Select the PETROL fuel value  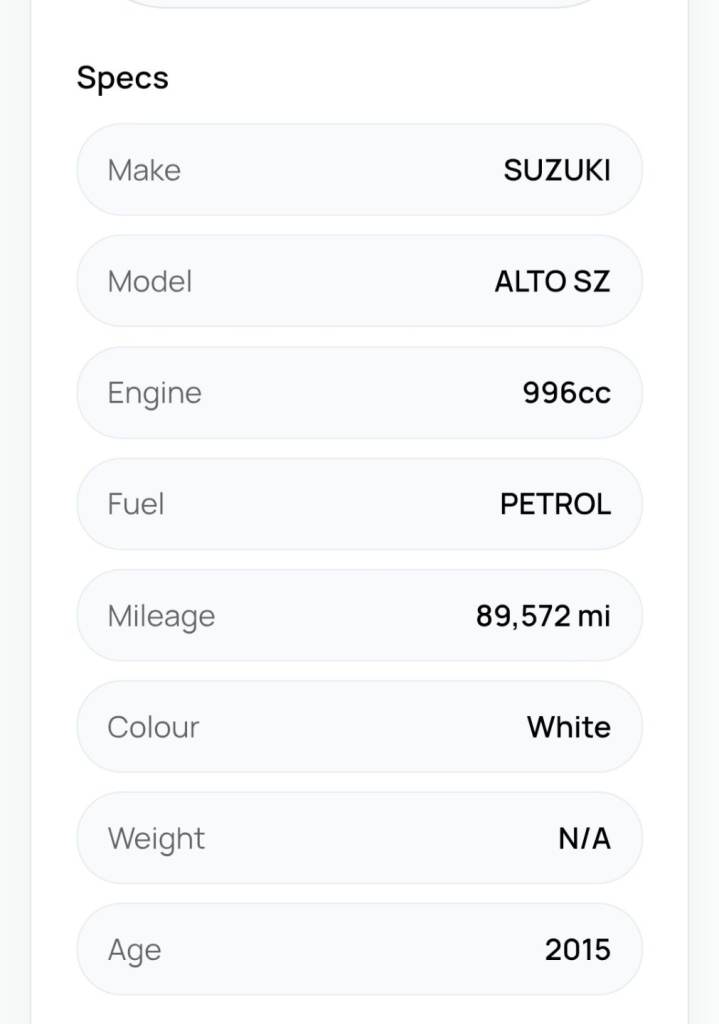(555, 504)
